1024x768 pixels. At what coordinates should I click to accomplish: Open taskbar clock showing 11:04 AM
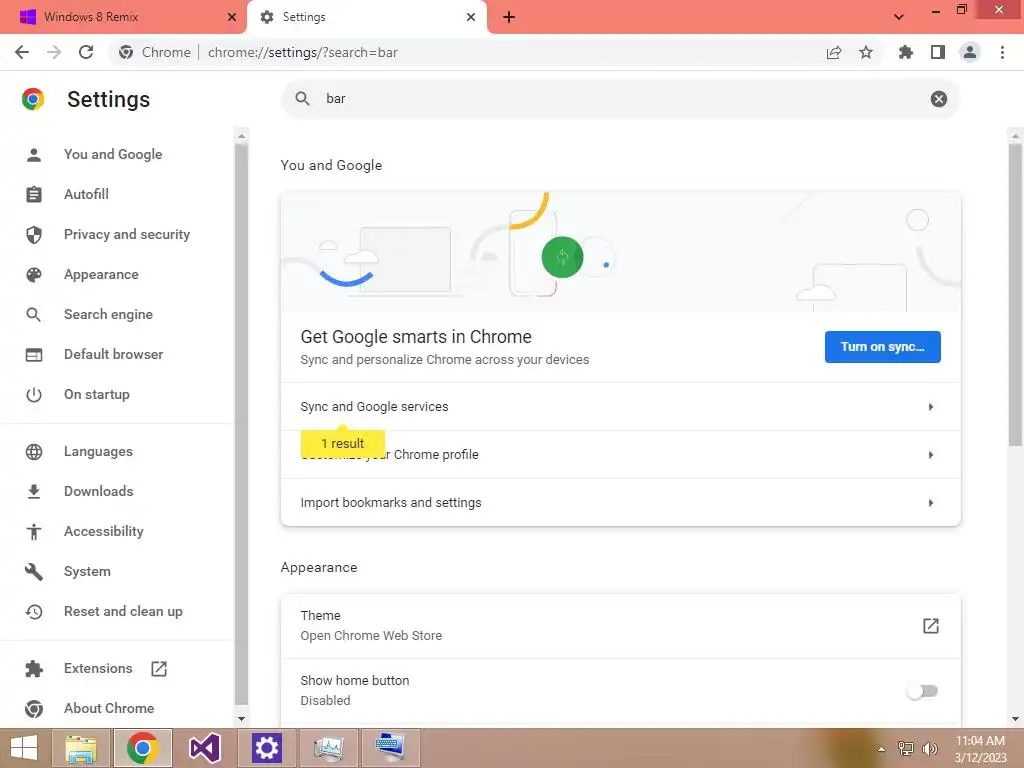[980, 748]
